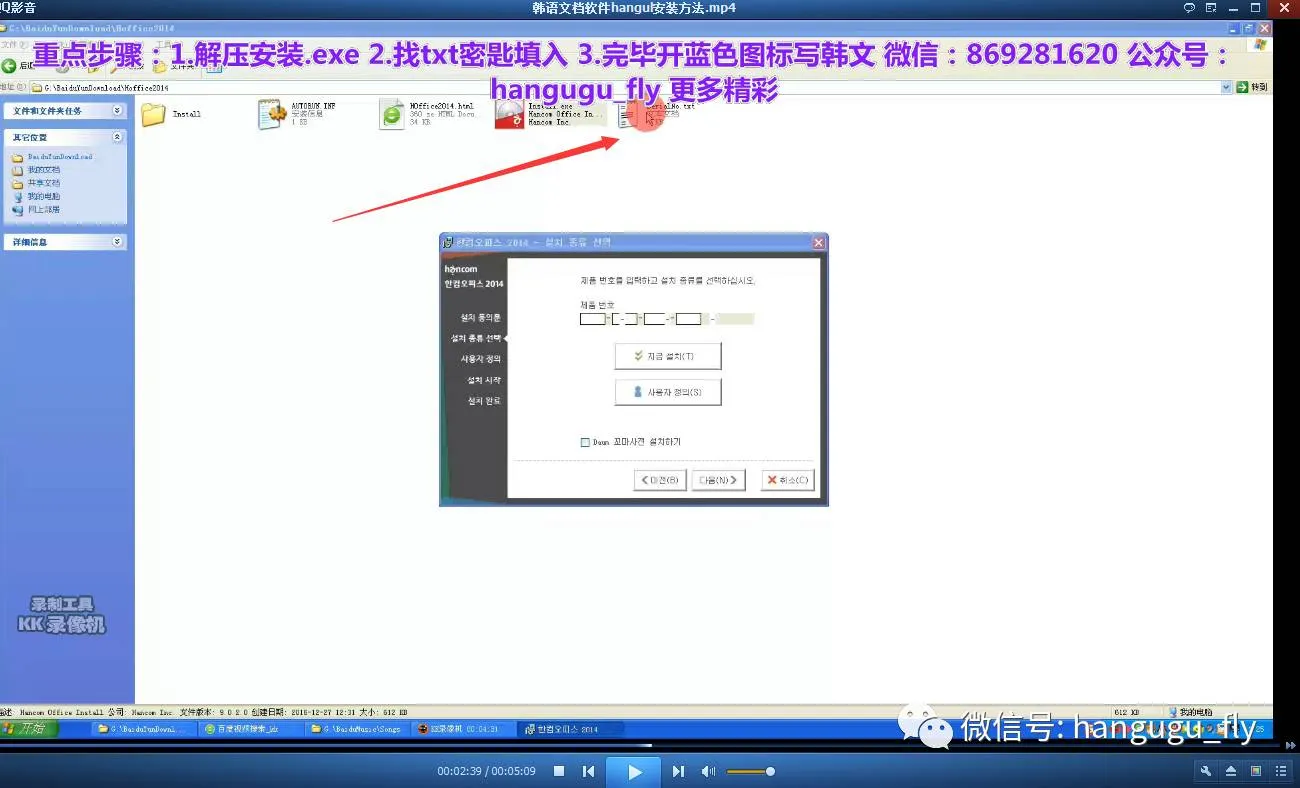Viewport: 1300px width, 788px height.
Task: Open 共享文档 in the sidebar
Action: point(44,183)
